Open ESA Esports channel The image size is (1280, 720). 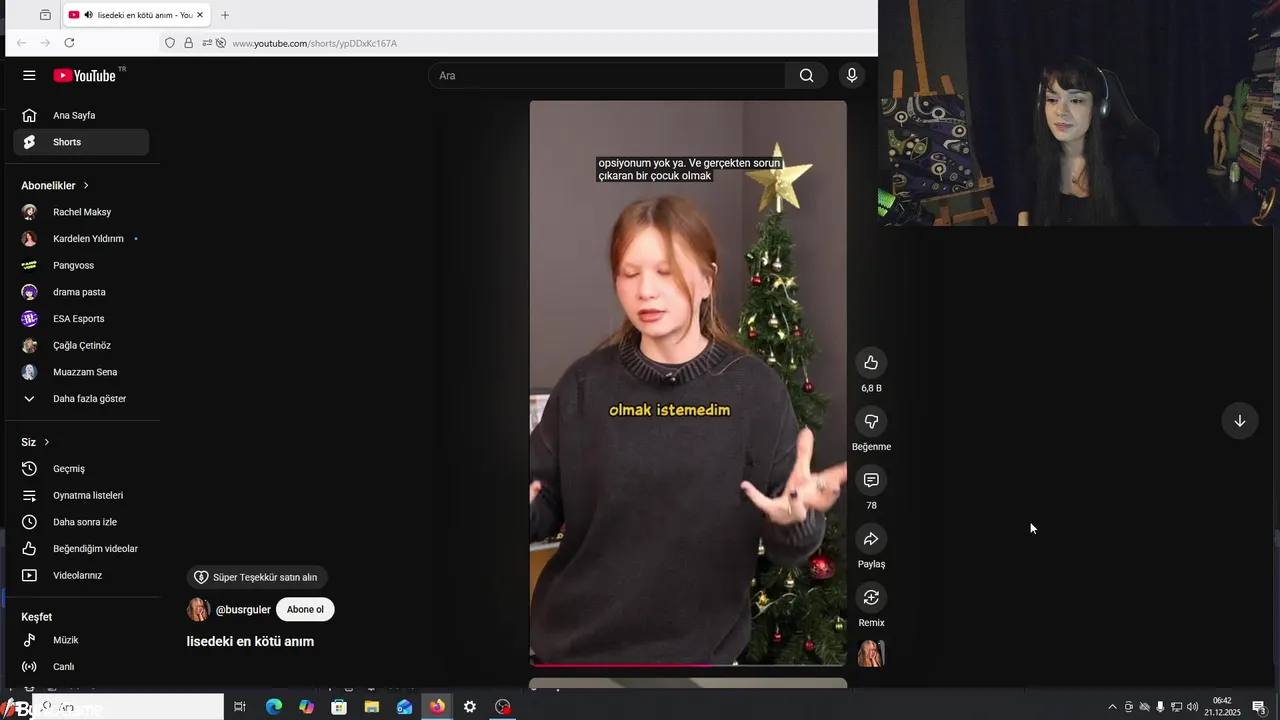pos(81,319)
